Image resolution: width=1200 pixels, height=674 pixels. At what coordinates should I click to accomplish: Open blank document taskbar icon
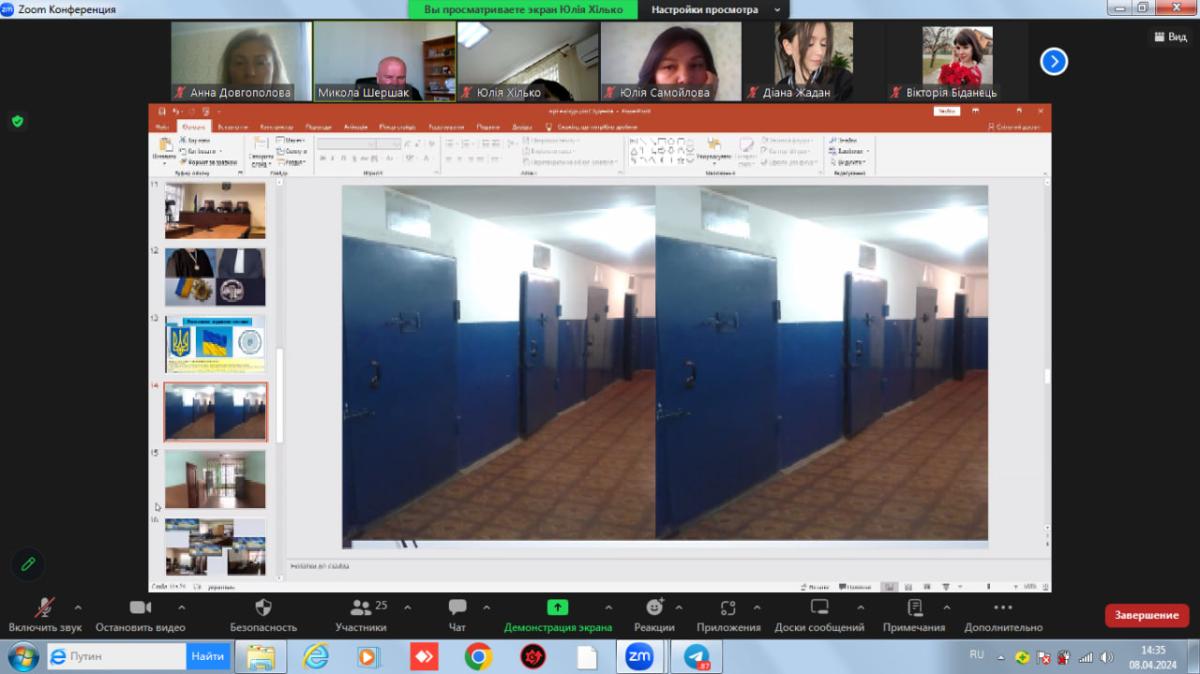(x=586, y=657)
